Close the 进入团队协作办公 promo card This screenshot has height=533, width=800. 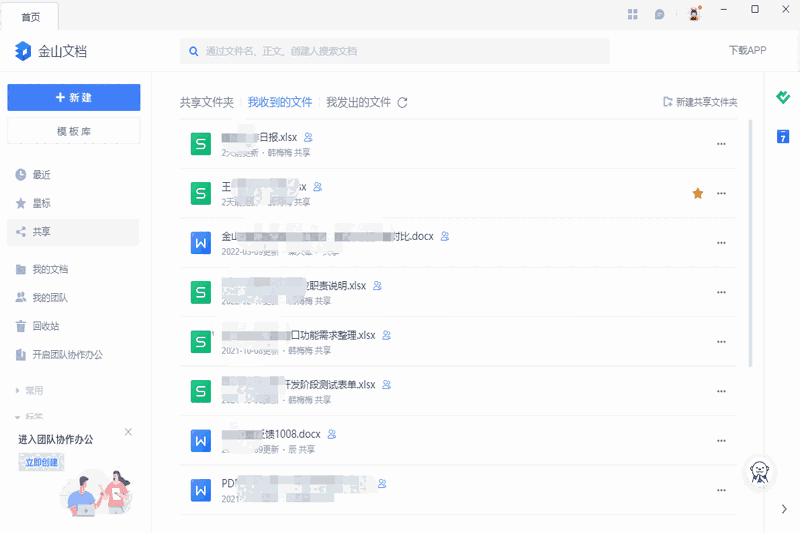(128, 432)
